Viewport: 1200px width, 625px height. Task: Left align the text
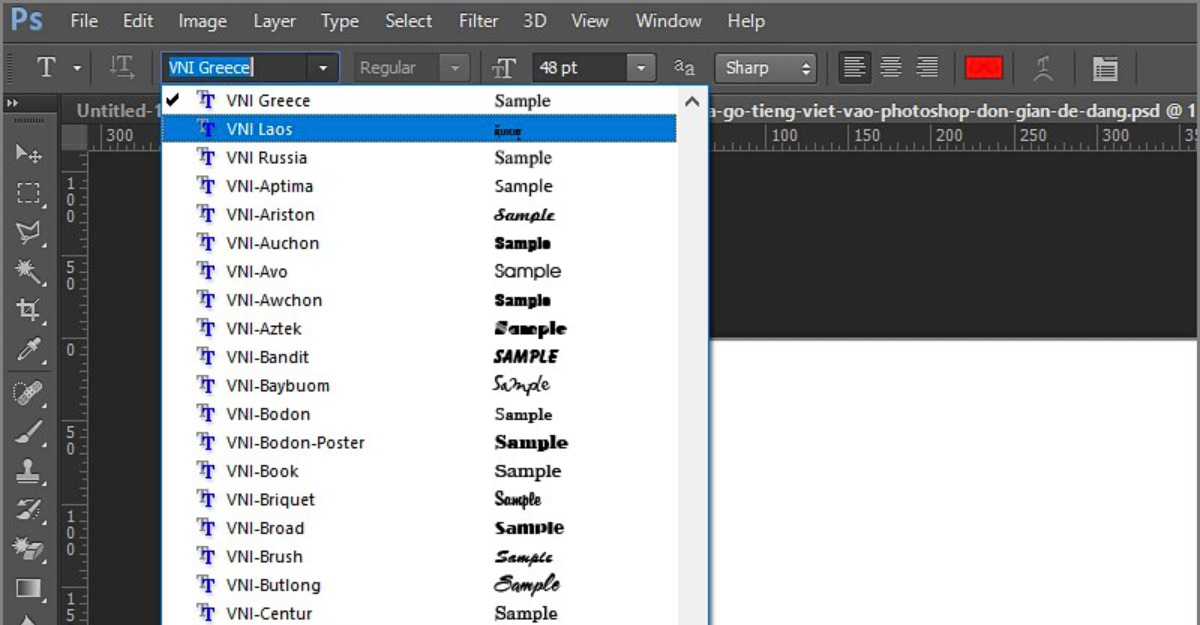point(854,68)
